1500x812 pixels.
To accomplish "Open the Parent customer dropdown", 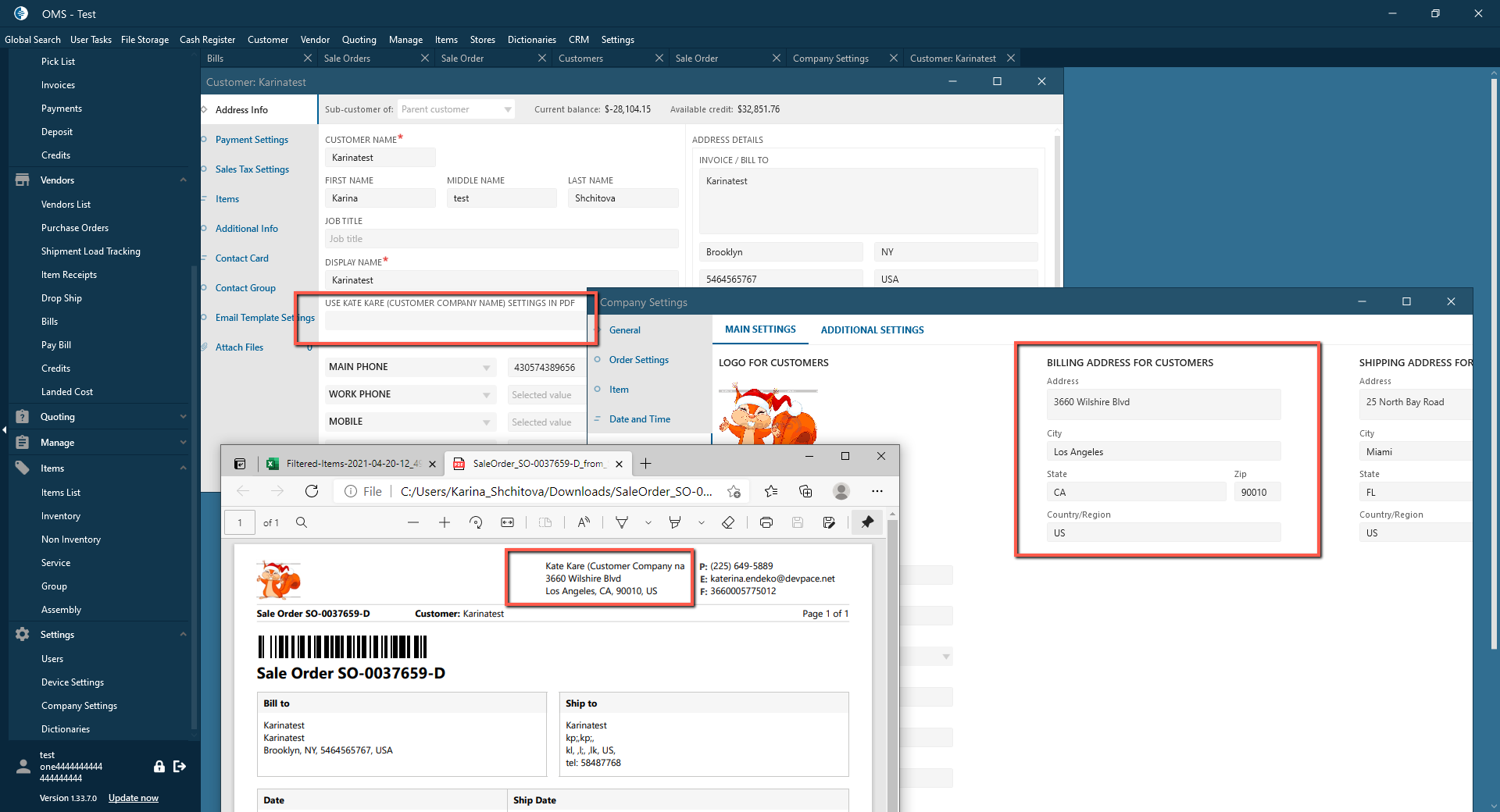I will (508, 109).
